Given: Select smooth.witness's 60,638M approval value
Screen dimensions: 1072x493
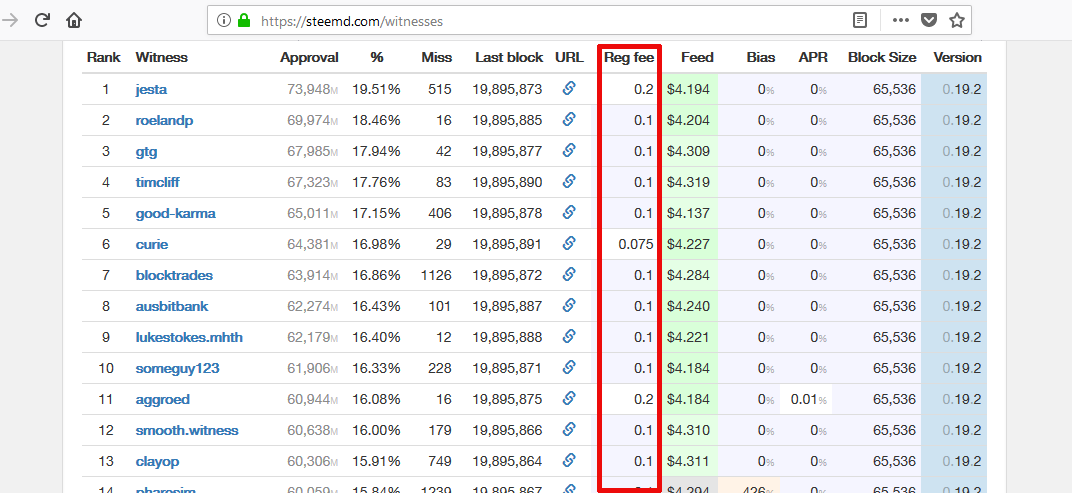Looking at the screenshot, I should [x=313, y=431].
